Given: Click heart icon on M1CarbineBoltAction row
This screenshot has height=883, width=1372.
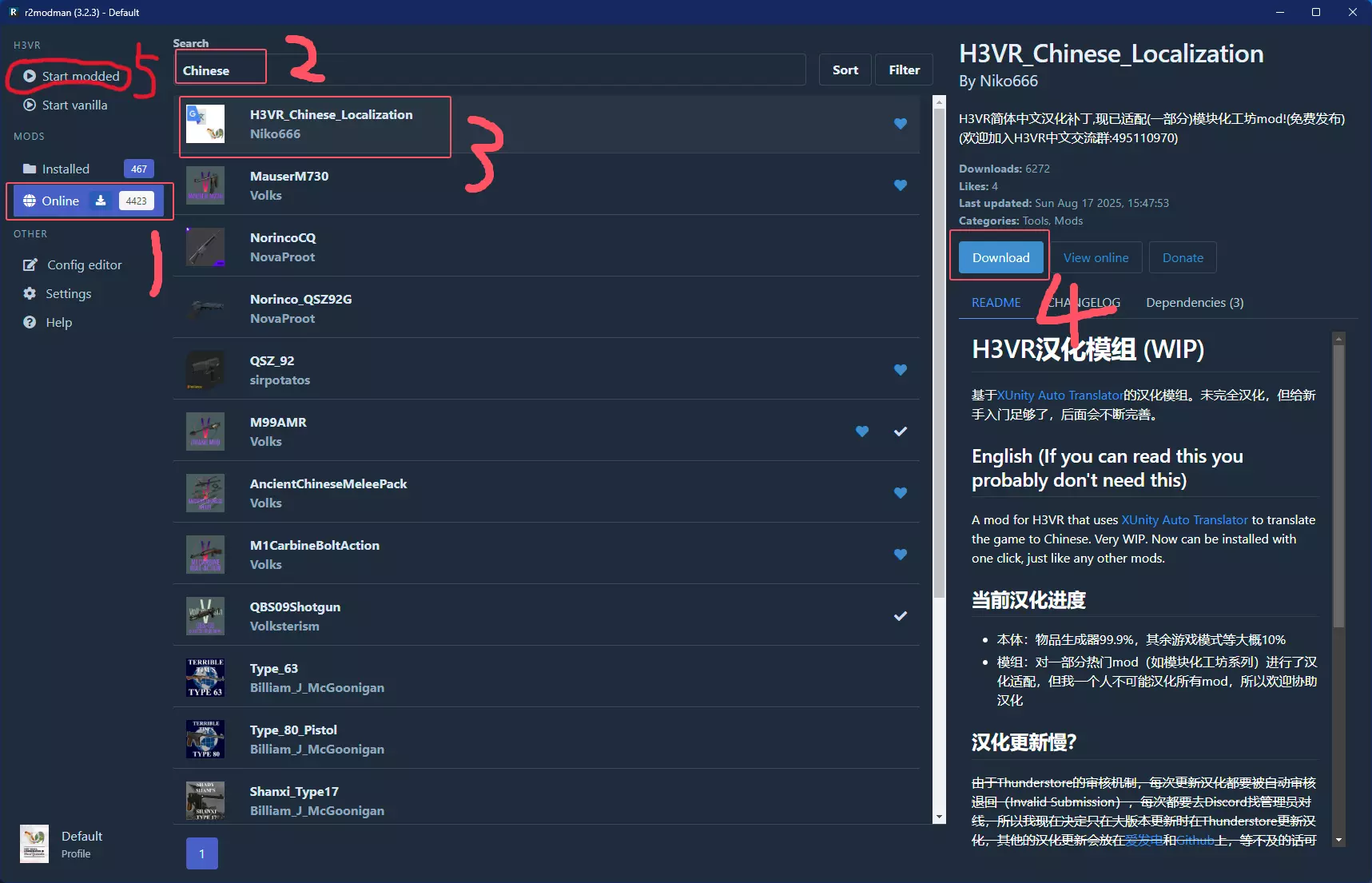Looking at the screenshot, I should [901, 555].
